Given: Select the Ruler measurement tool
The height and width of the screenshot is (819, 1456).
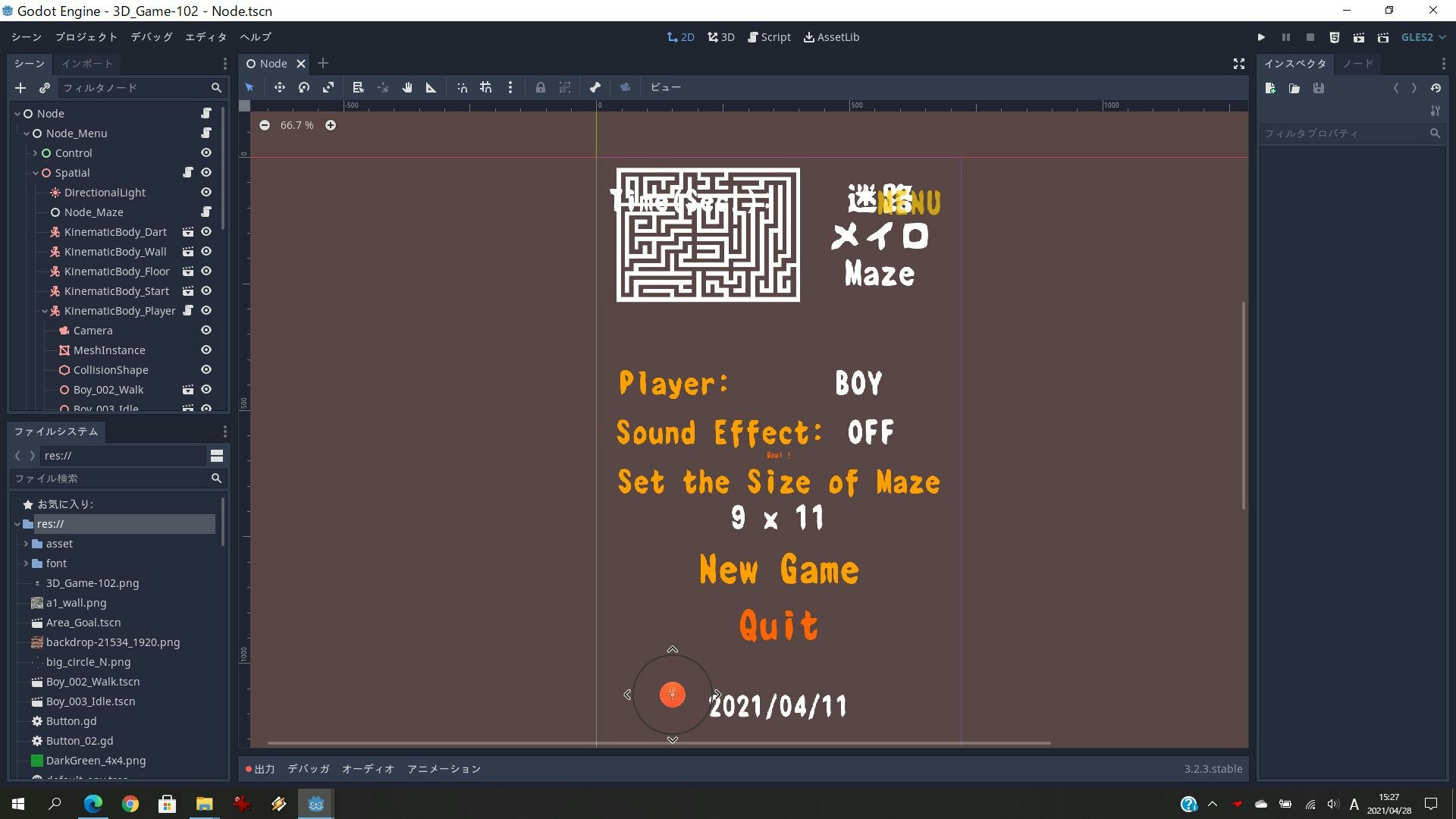Looking at the screenshot, I should [431, 87].
